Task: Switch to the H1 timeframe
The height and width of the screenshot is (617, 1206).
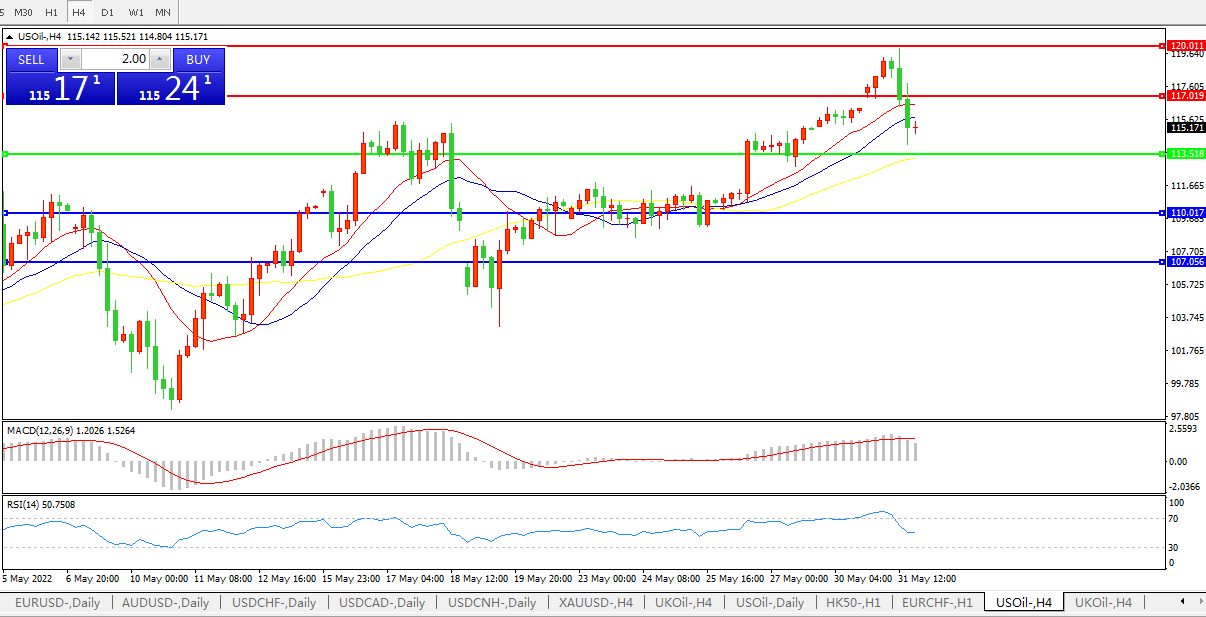Action: click(51, 12)
